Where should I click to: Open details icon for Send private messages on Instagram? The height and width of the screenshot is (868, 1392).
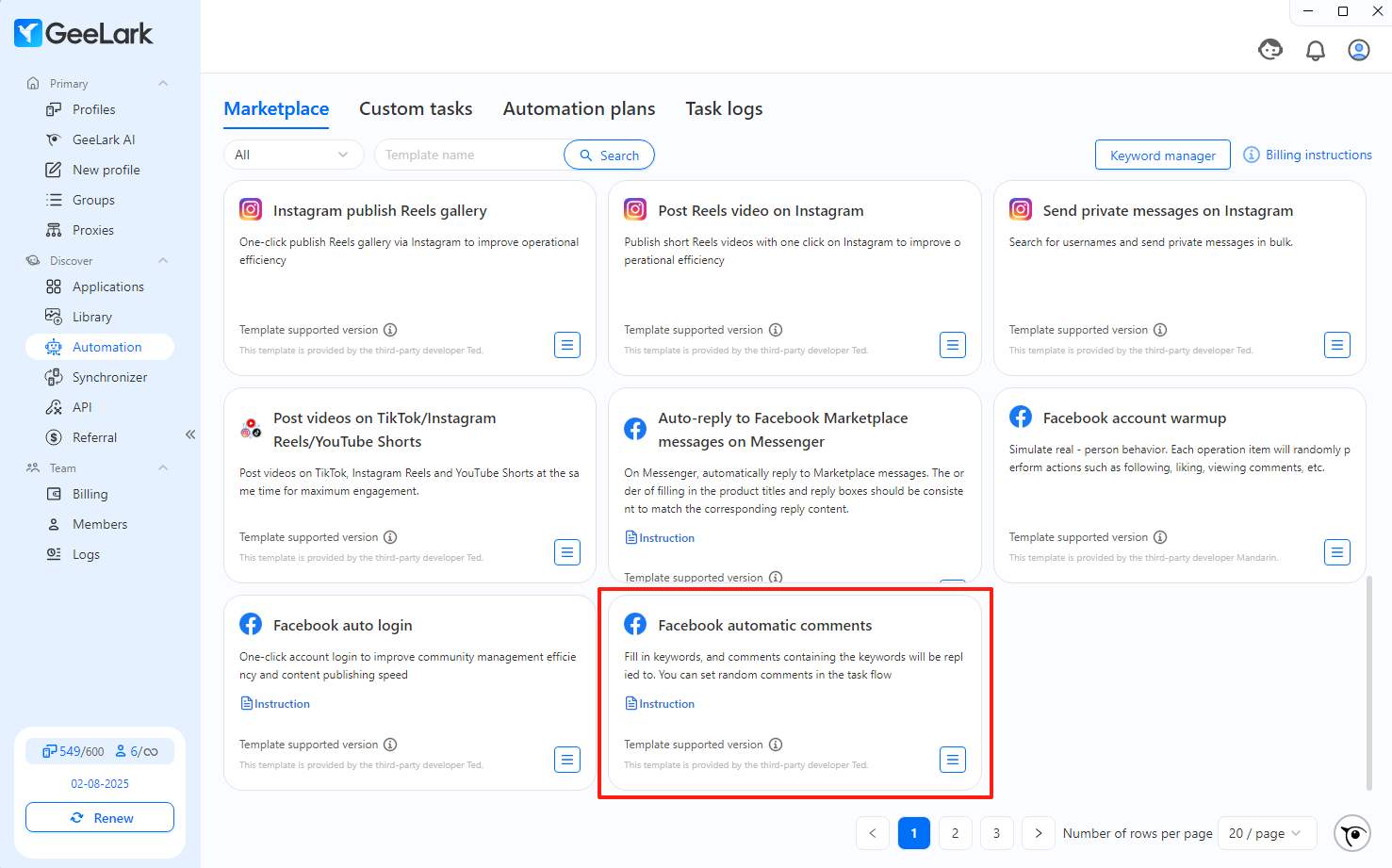[x=1337, y=345]
